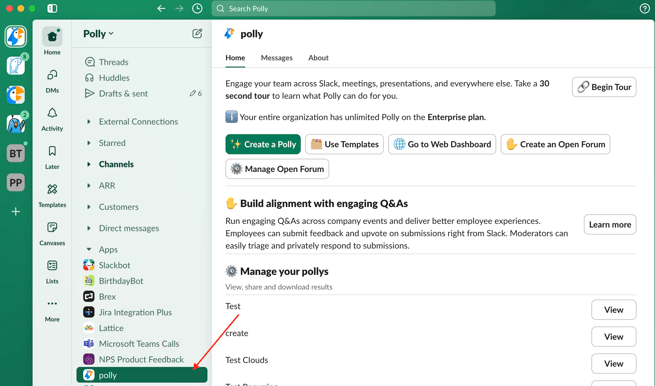Click the Learn more button
Screen dimensions: 655x386
610,224
